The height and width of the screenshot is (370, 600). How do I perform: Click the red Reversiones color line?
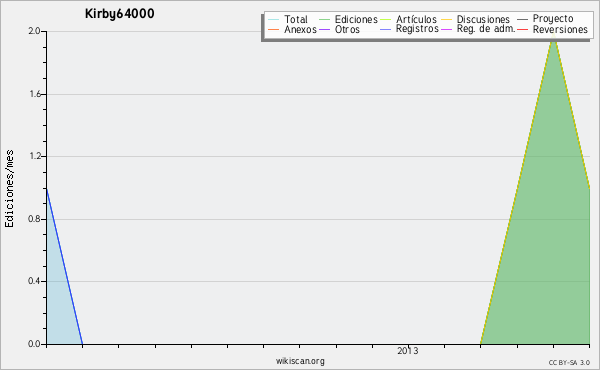pos(523,29)
